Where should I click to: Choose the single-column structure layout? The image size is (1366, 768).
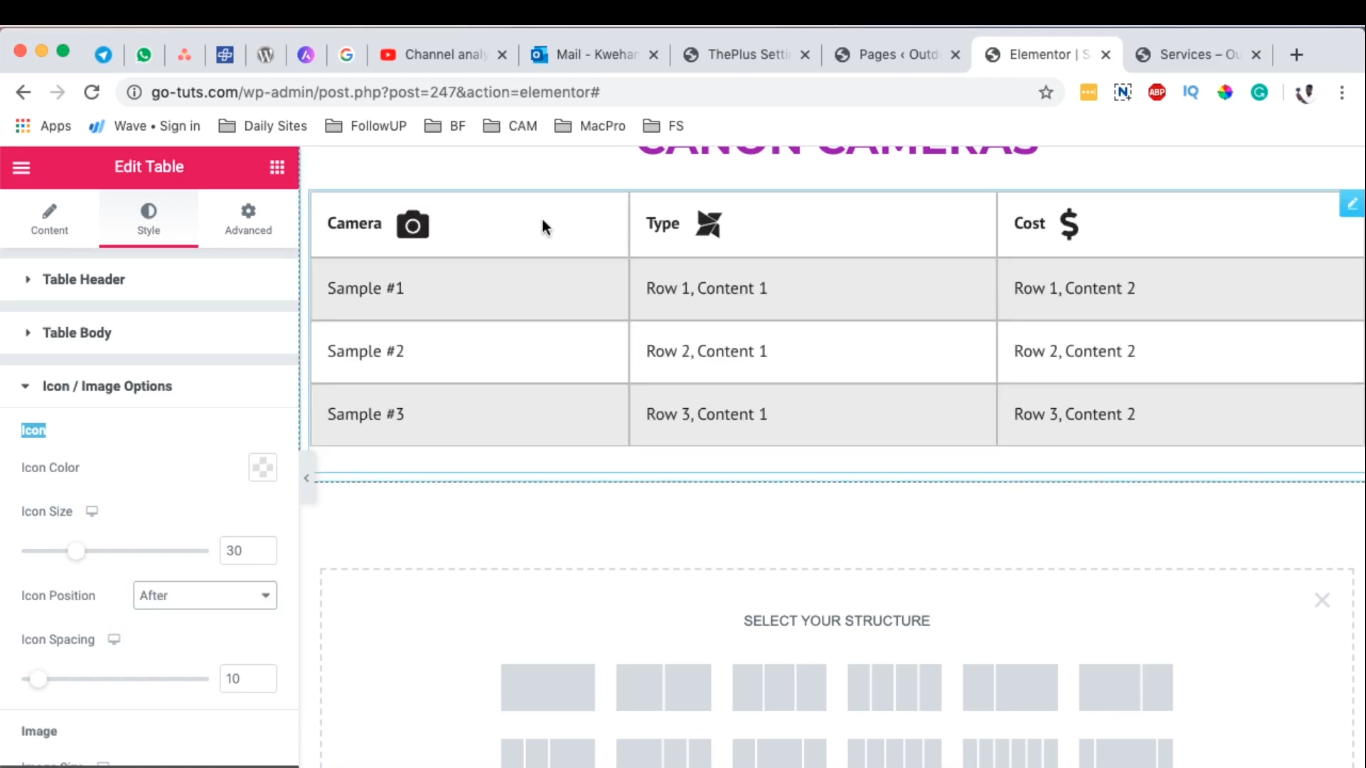pyautogui.click(x=548, y=688)
